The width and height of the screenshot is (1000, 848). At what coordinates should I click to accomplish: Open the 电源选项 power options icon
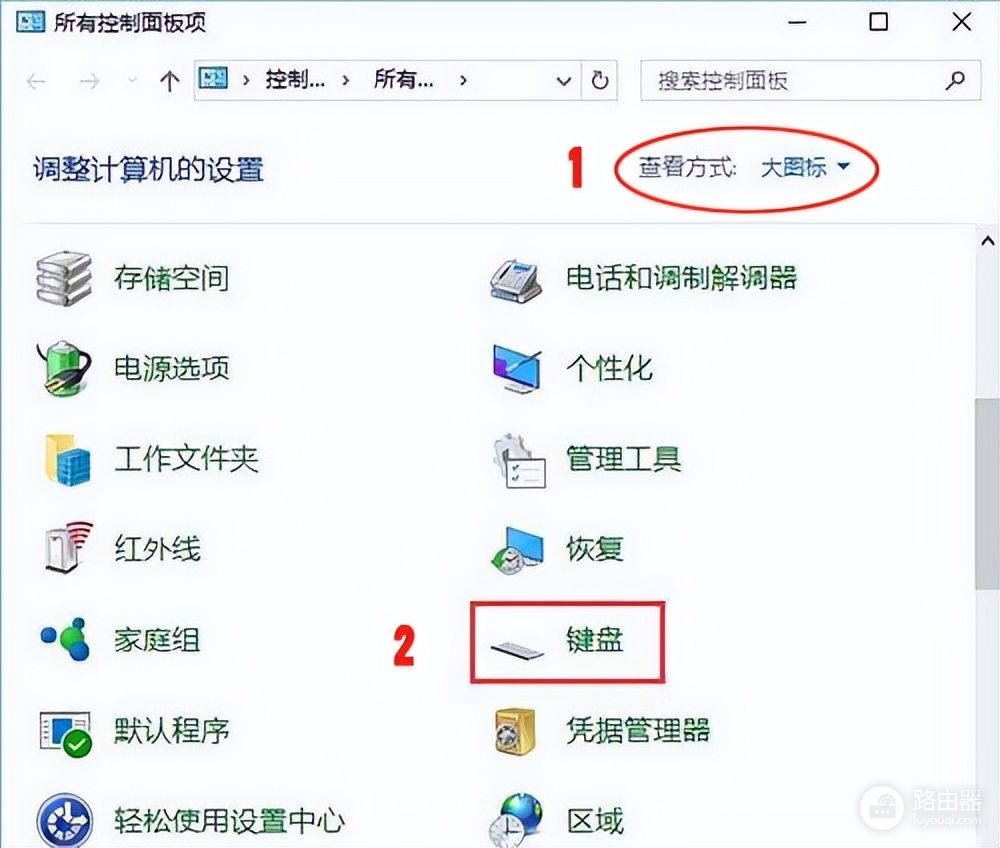[x=64, y=369]
